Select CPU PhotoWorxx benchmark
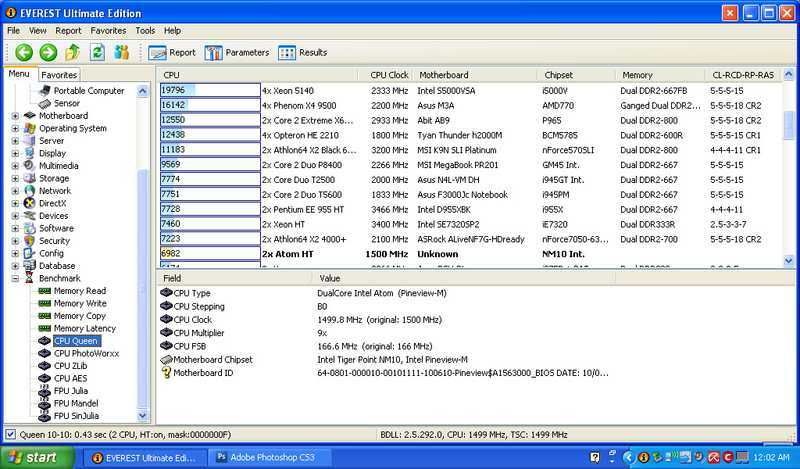The height and width of the screenshot is (469, 800). (86, 353)
